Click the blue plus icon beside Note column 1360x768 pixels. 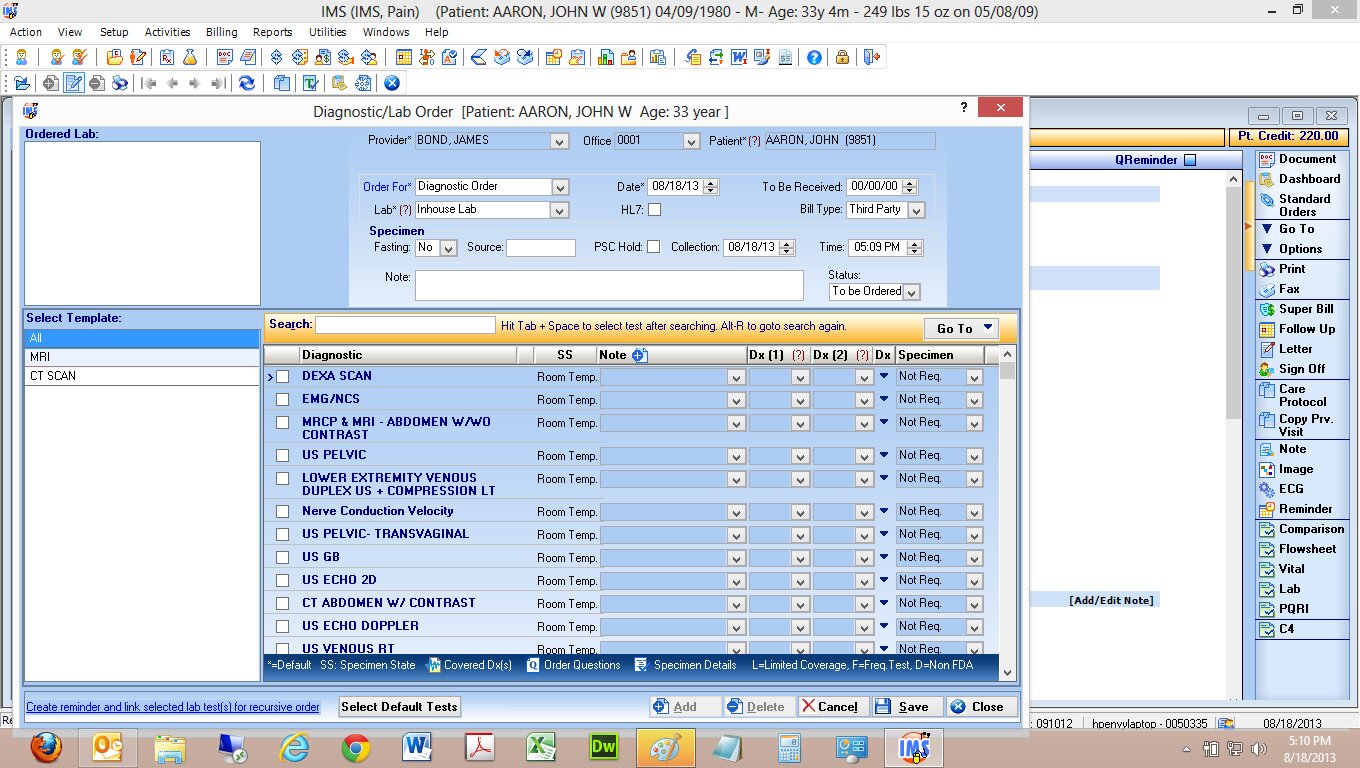[640, 355]
